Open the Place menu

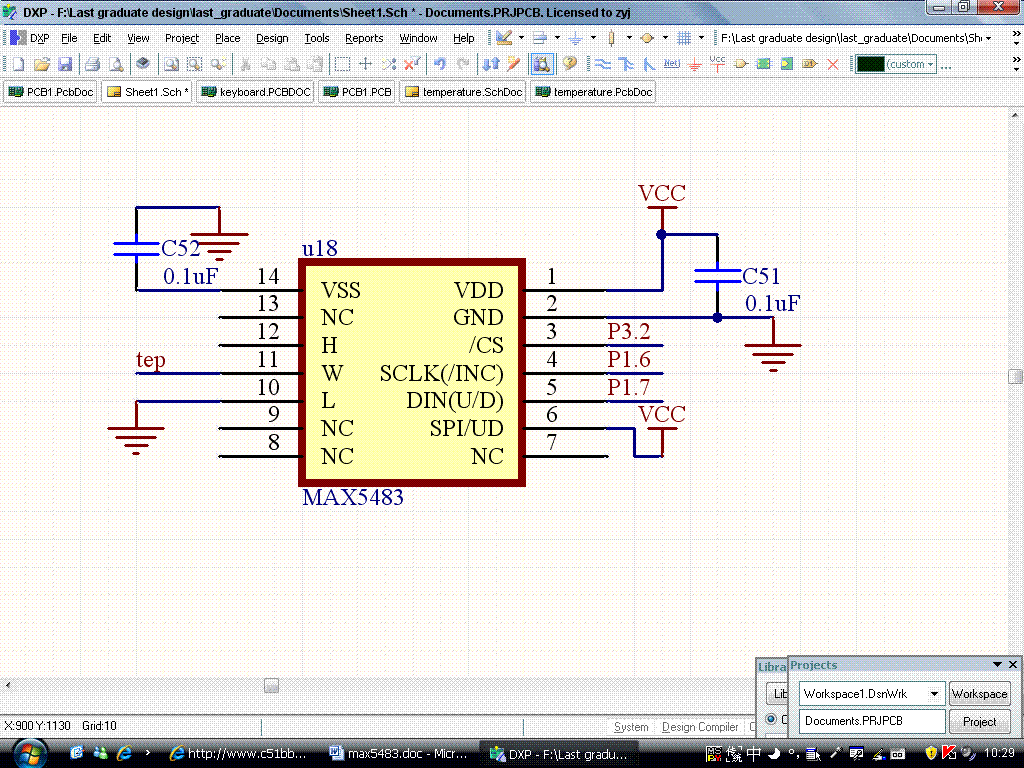click(227, 38)
